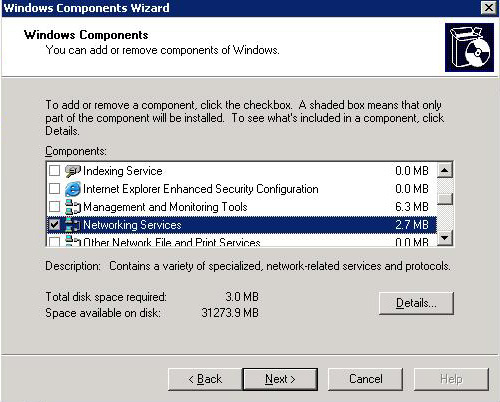500x402 pixels.
Task: Go to the Next wizard page
Action: tap(280, 379)
